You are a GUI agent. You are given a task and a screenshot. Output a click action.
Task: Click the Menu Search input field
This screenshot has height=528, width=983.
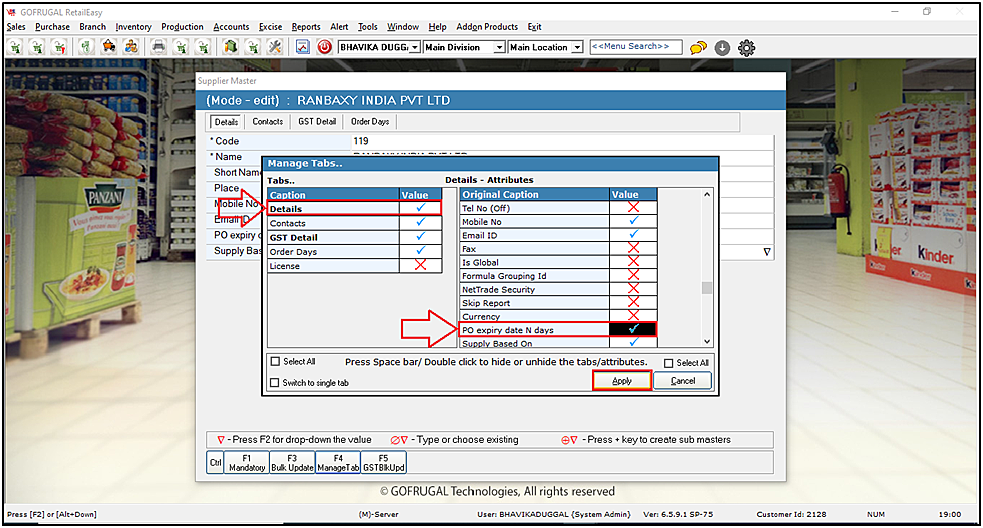tap(635, 47)
